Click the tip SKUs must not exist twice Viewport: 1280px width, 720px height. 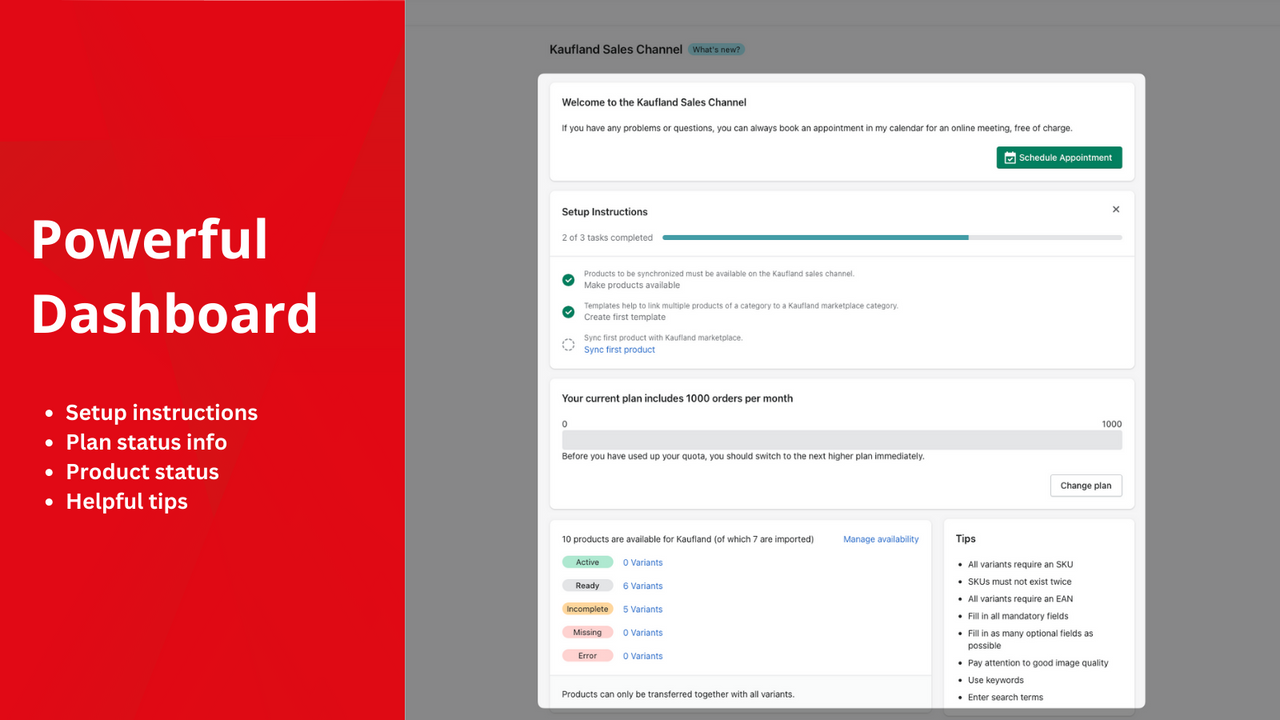click(1019, 582)
